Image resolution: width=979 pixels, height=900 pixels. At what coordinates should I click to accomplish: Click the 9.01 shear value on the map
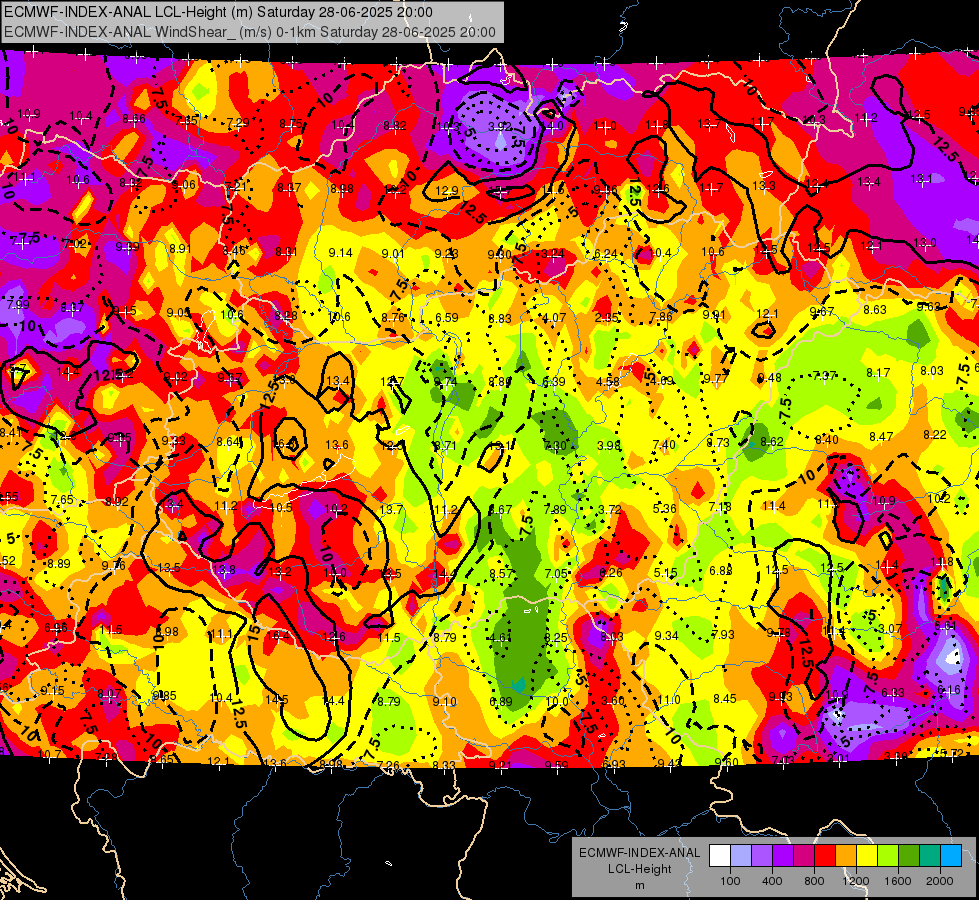393,253
